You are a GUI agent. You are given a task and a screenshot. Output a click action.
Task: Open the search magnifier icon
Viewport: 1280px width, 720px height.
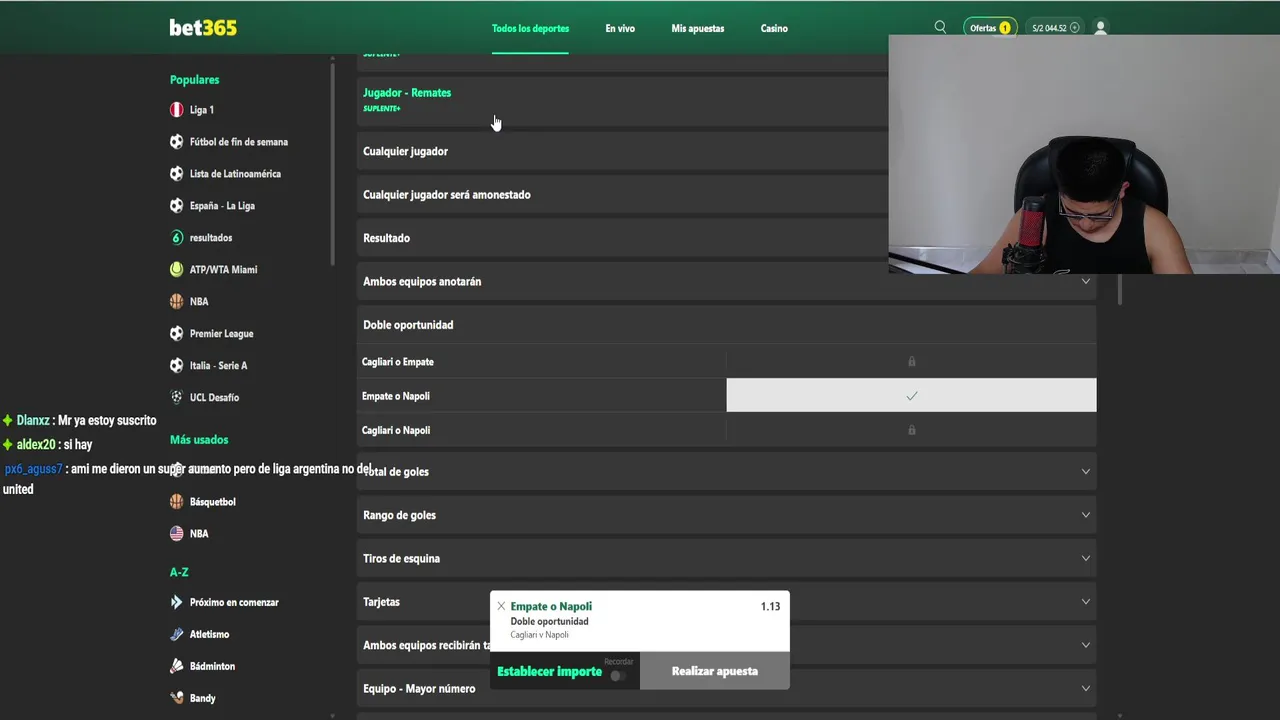tap(940, 28)
